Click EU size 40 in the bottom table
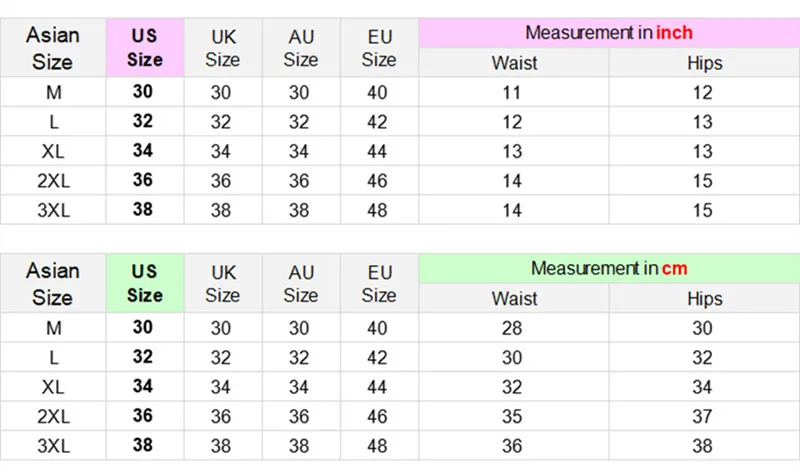This screenshot has height=474, width=800. [x=379, y=328]
